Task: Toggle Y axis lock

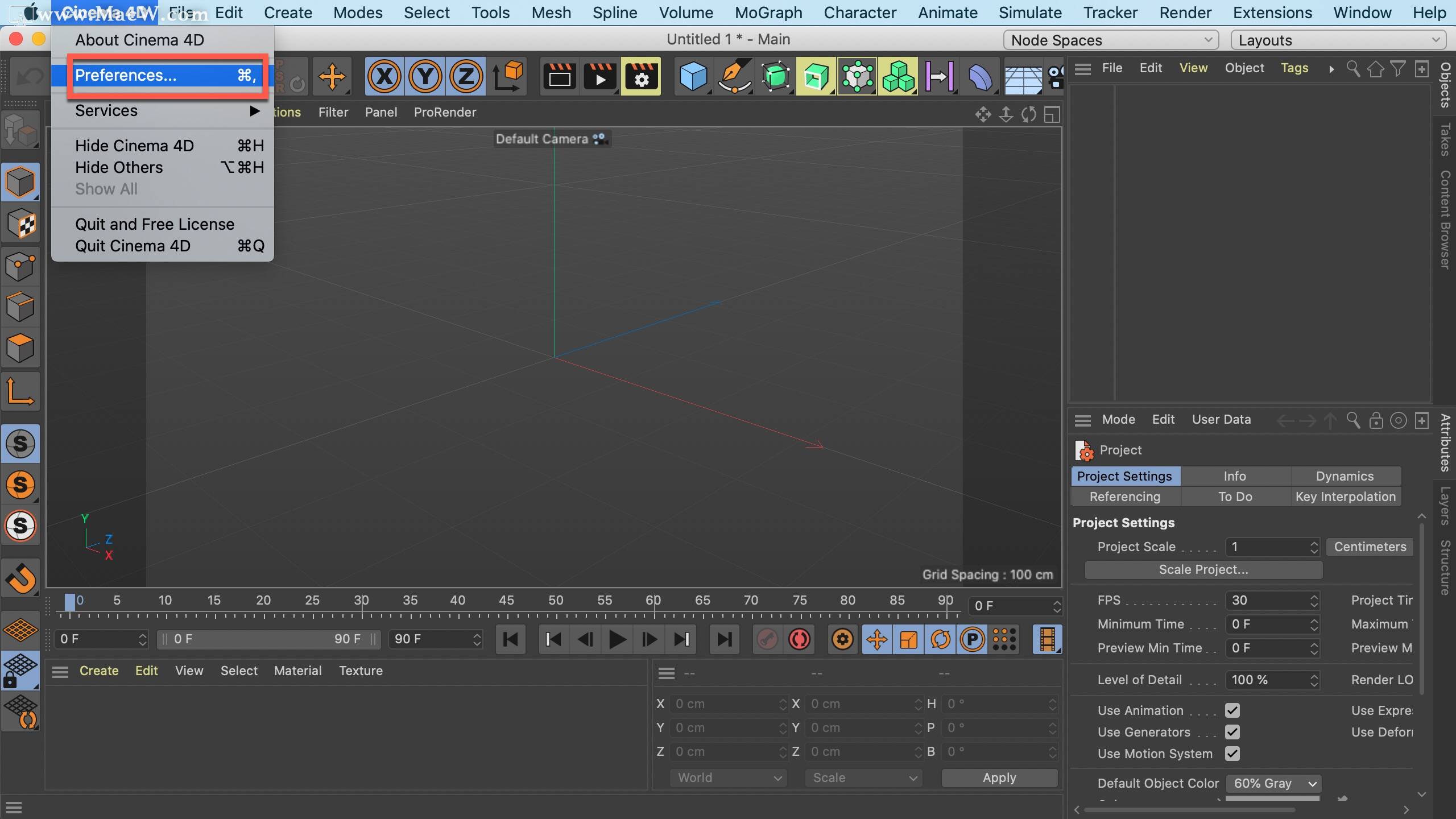Action: click(425, 76)
